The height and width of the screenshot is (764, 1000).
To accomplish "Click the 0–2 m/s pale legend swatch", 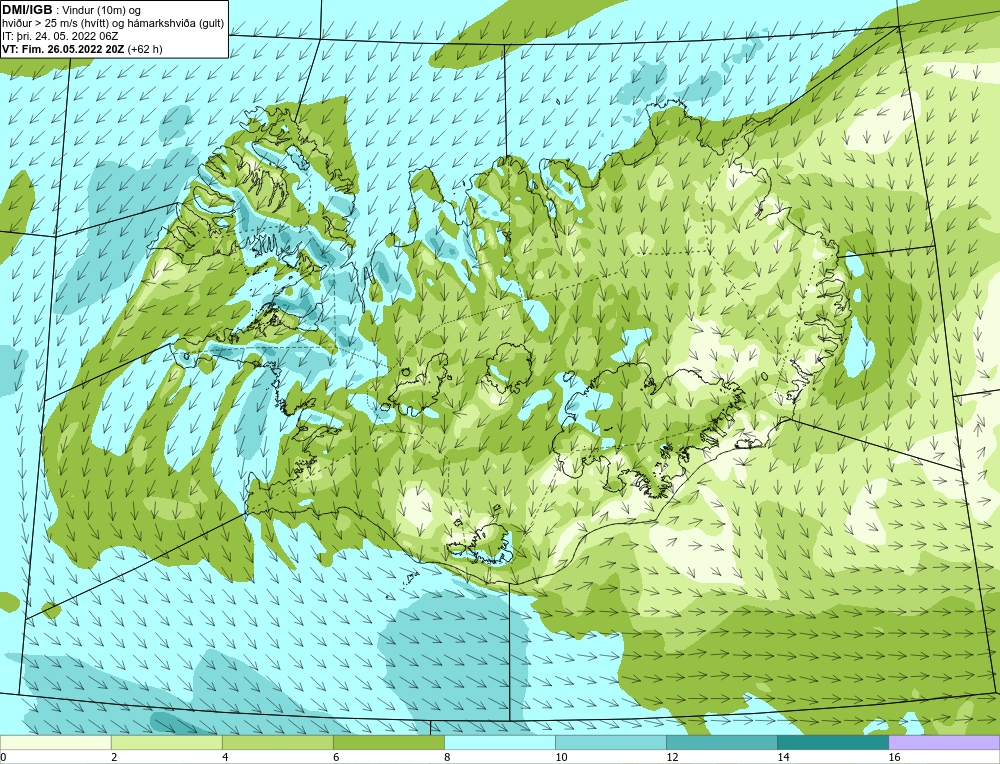I will click(x=56, y=742).
